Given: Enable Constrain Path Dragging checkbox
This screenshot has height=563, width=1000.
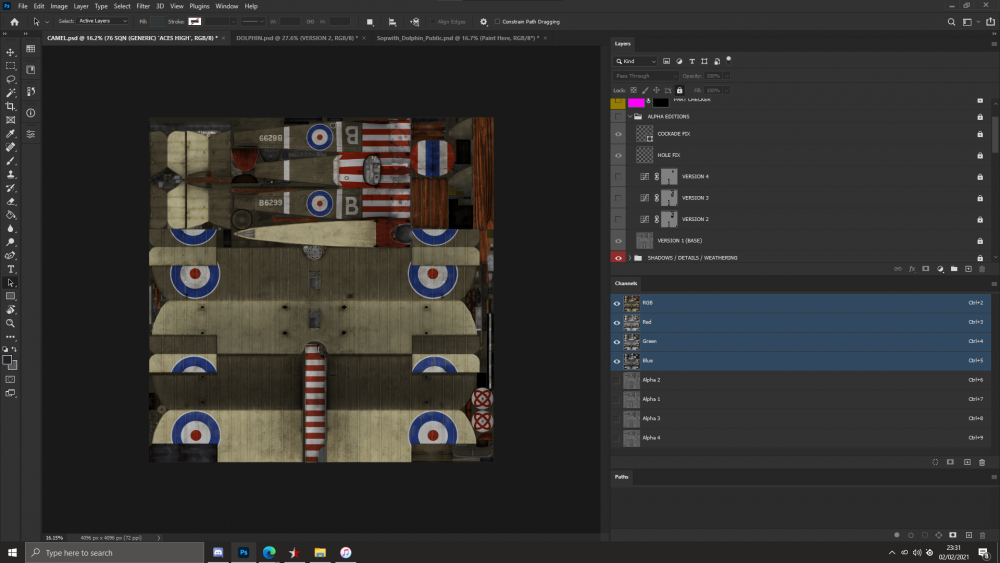Looking at the screenshot, I should click(498, 21).
